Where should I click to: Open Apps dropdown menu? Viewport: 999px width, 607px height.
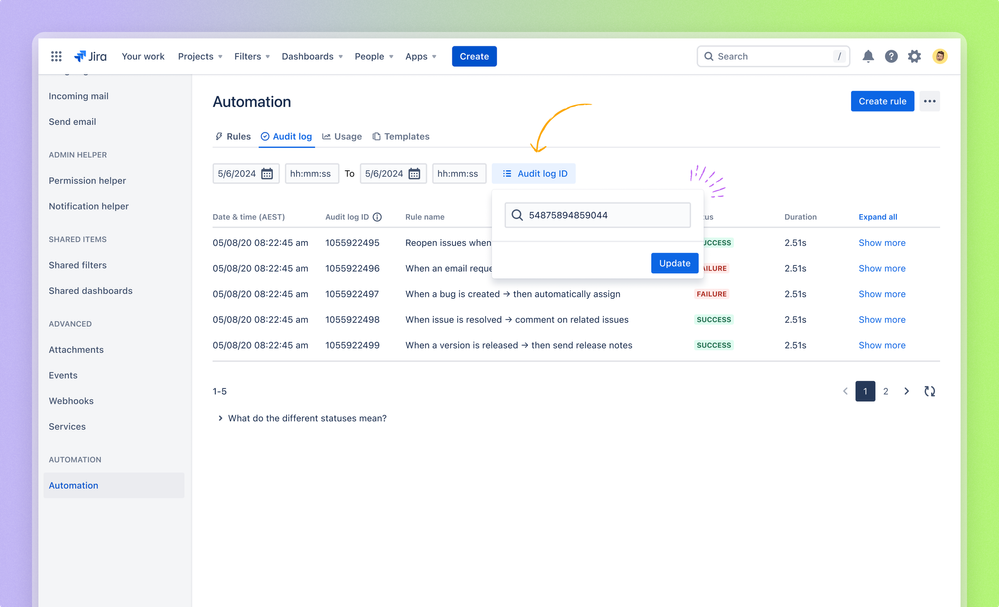tap(420, 56)
